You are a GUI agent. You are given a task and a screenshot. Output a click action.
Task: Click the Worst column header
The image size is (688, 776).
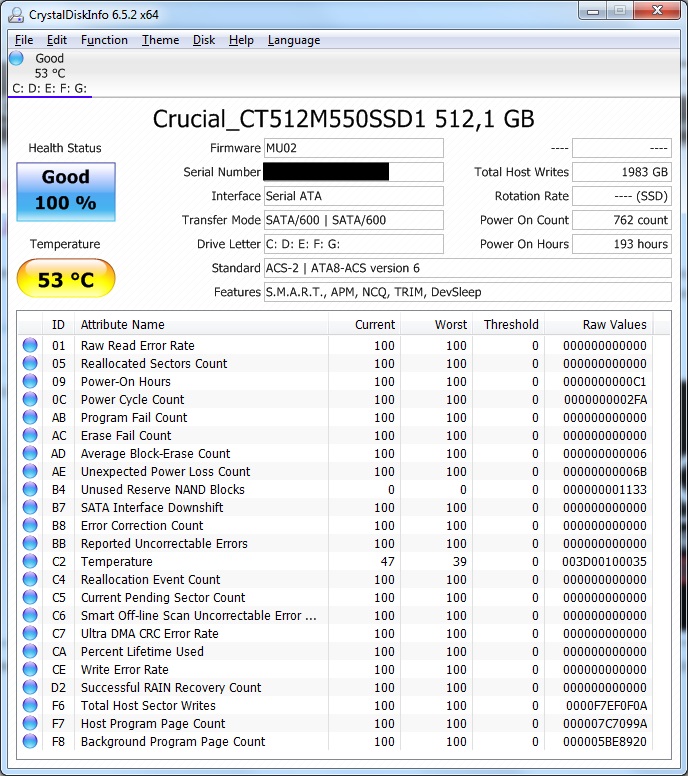[437, 325]
